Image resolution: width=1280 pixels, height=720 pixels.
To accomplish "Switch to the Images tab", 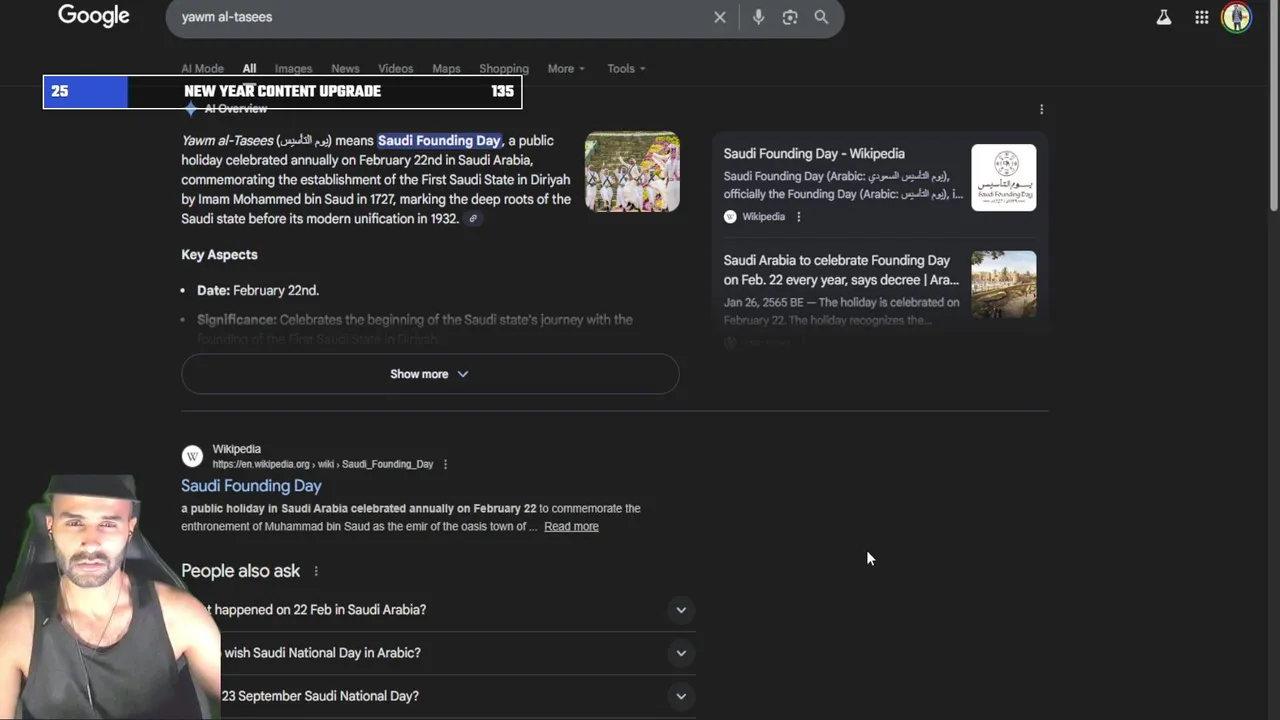I will 293,69.
